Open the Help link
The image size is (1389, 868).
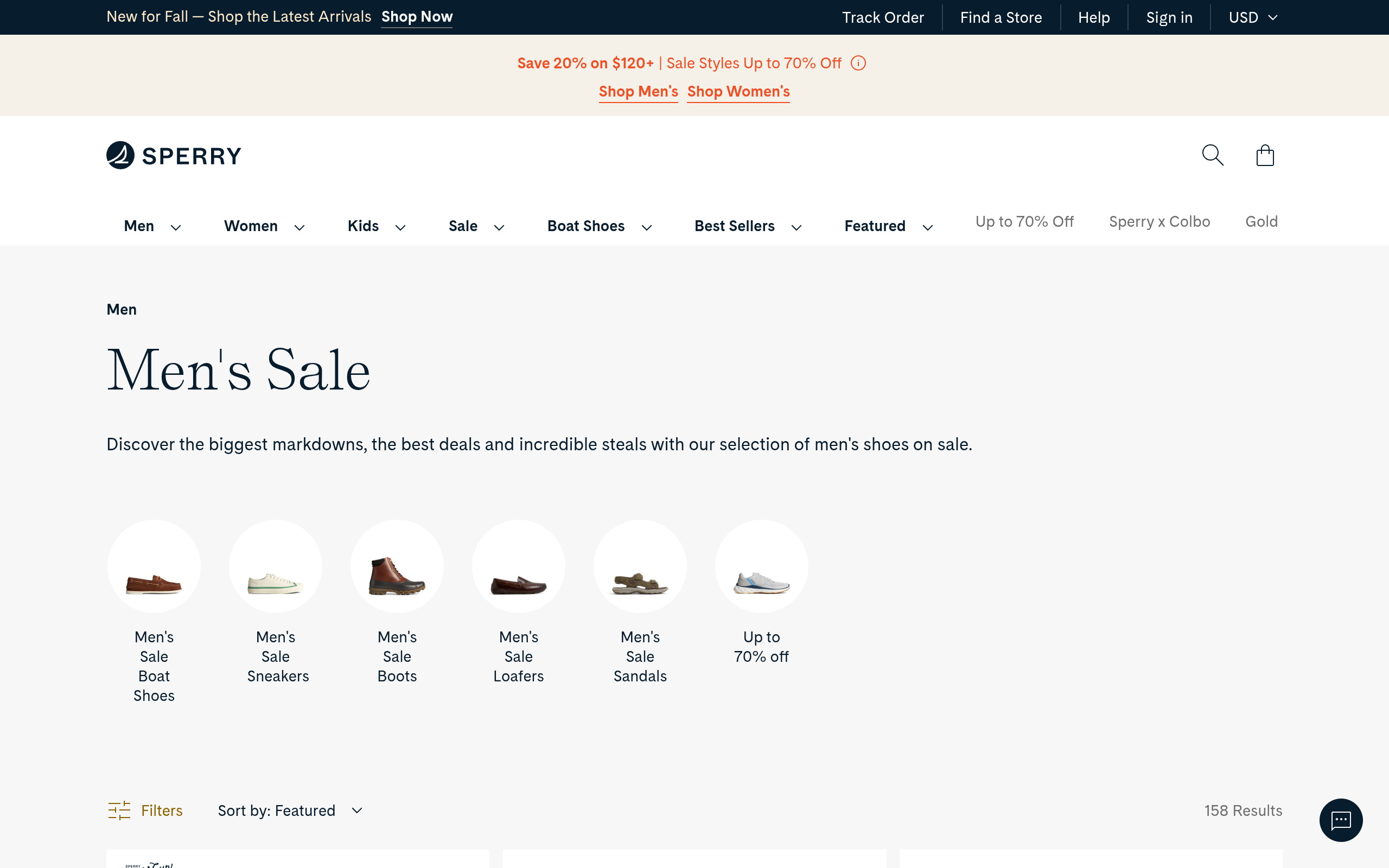coord(1094,17)
